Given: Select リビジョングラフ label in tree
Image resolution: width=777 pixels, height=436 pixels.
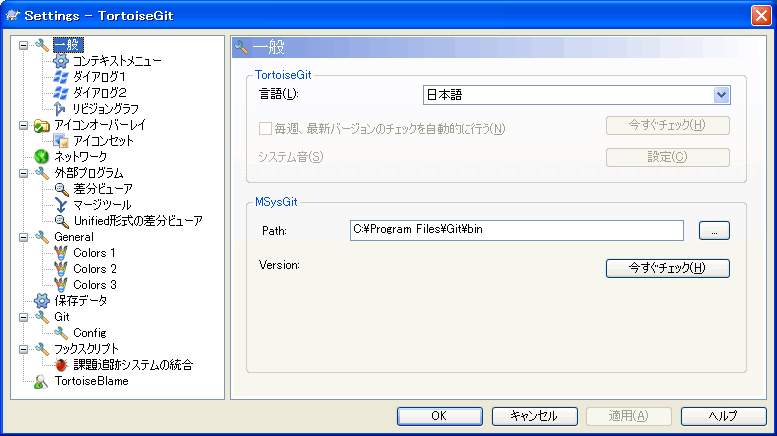Looking at the screenshot, I should pyautogui.click(x=106, y=109).
